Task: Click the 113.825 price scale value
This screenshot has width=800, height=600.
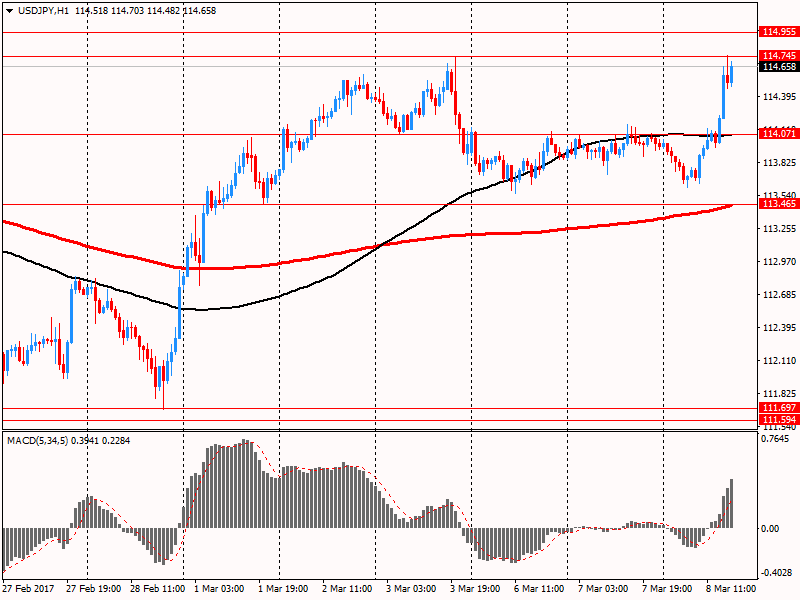Action: pyautogui.click(x=779, y=163)
